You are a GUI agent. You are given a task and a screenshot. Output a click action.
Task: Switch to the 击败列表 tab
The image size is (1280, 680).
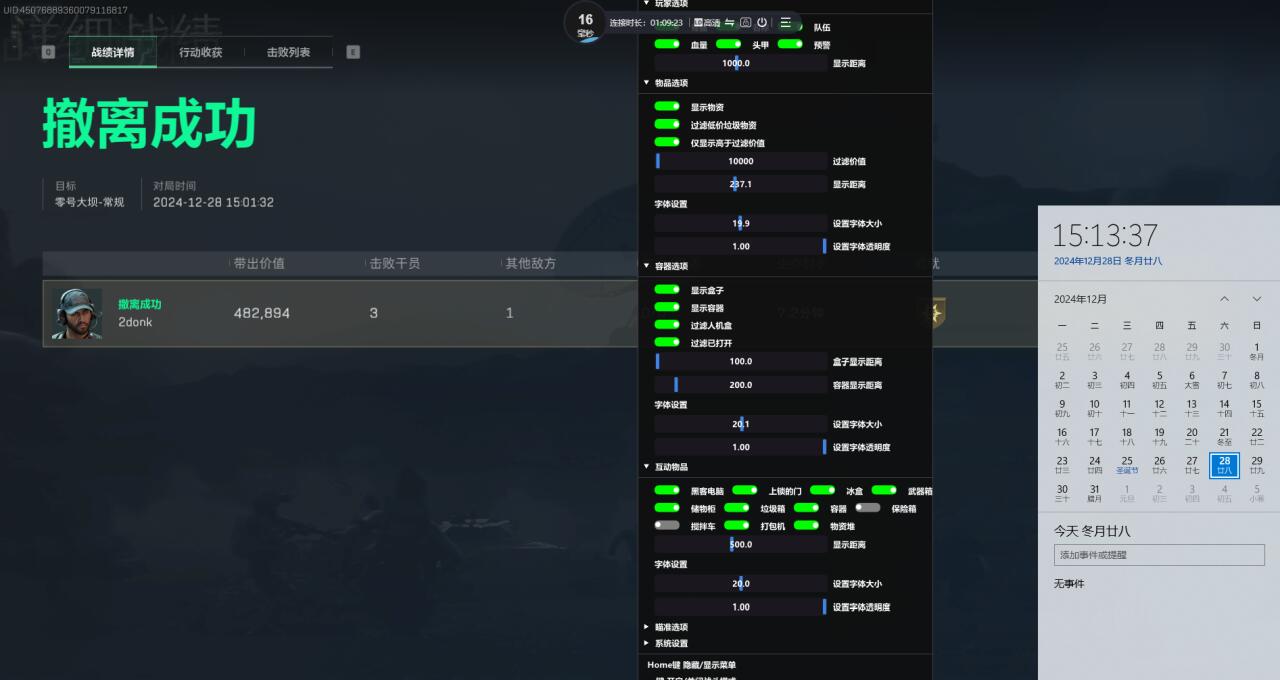288,52
